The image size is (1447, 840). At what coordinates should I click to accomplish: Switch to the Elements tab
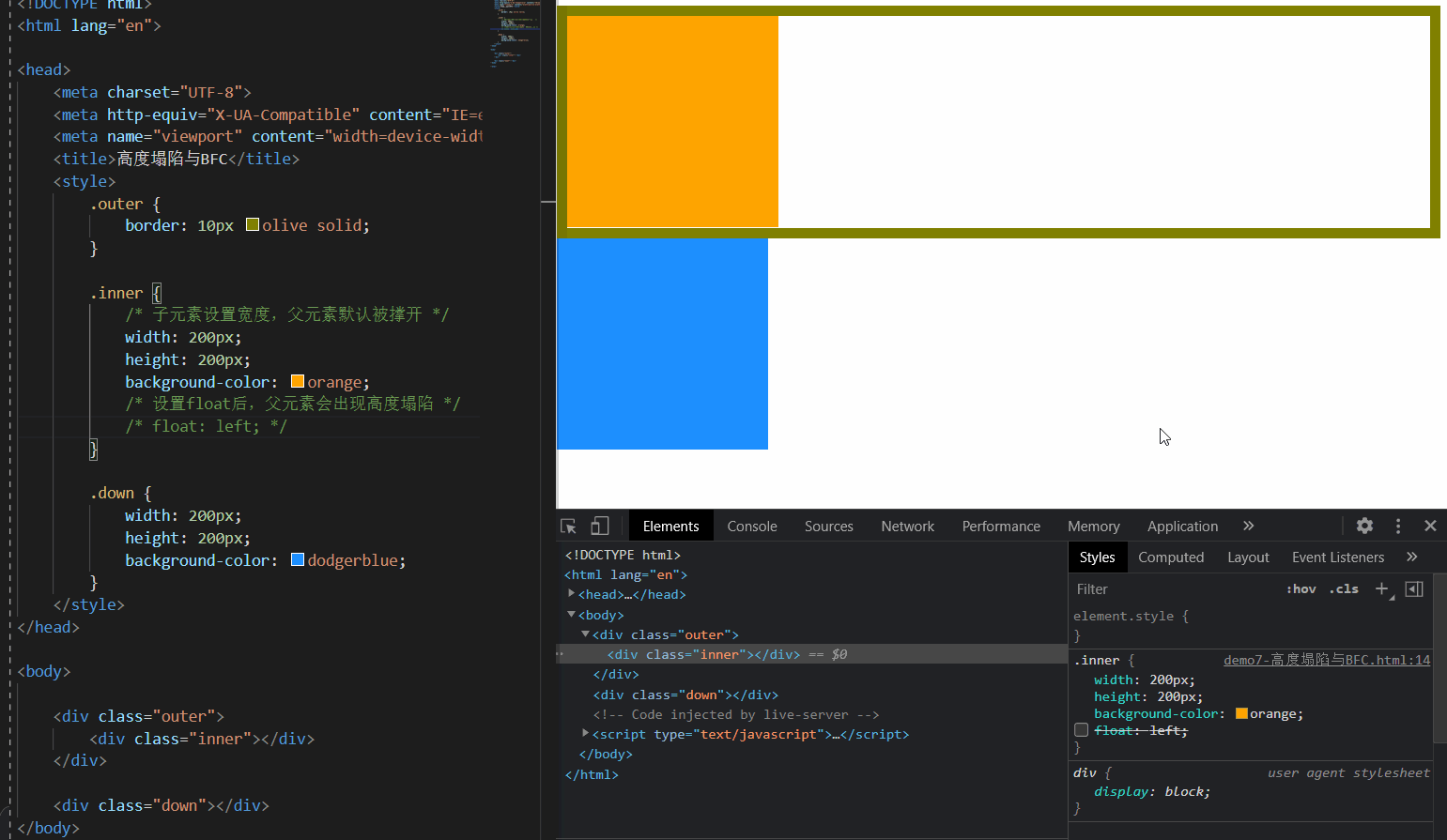tap(670, 526)
